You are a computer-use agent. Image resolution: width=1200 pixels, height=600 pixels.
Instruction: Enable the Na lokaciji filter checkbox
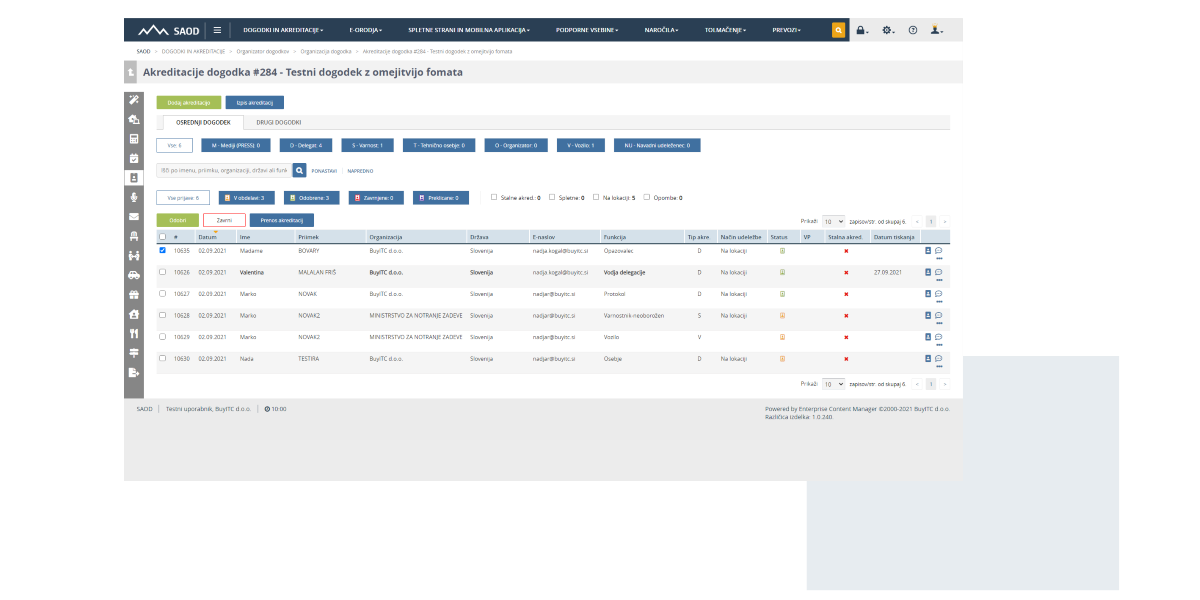tap(596, 197)
